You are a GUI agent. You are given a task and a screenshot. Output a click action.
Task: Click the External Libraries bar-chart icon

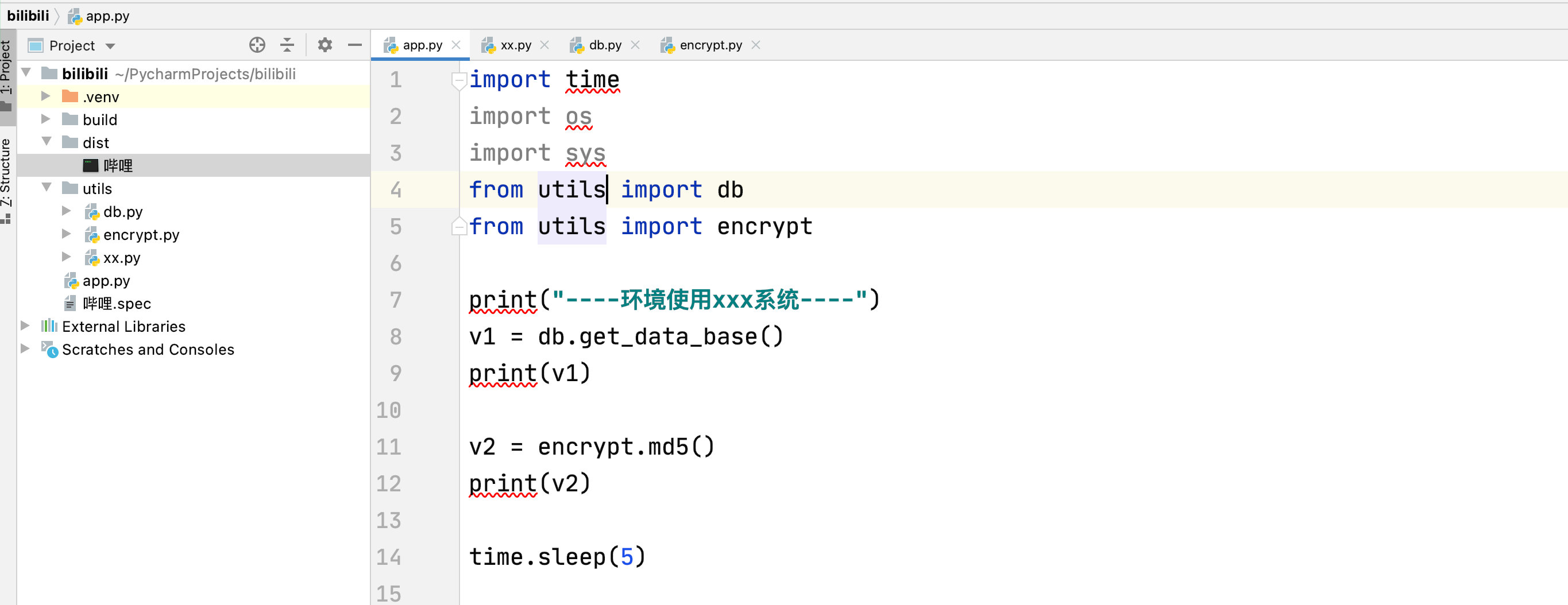(x=49, y=326)
